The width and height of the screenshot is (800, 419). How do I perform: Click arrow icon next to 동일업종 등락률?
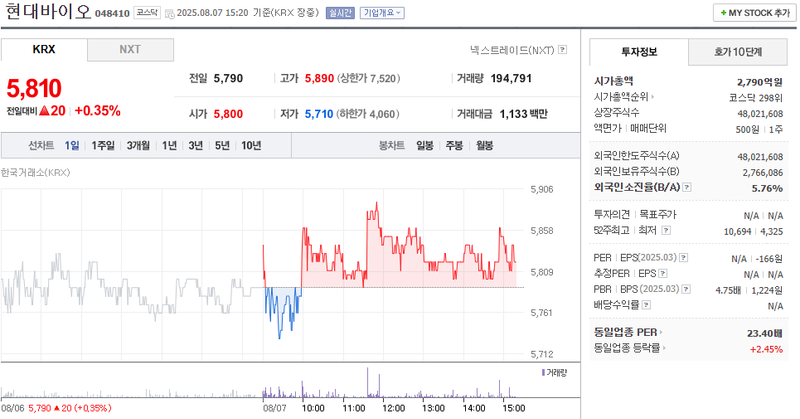click(x=665, y=348)
